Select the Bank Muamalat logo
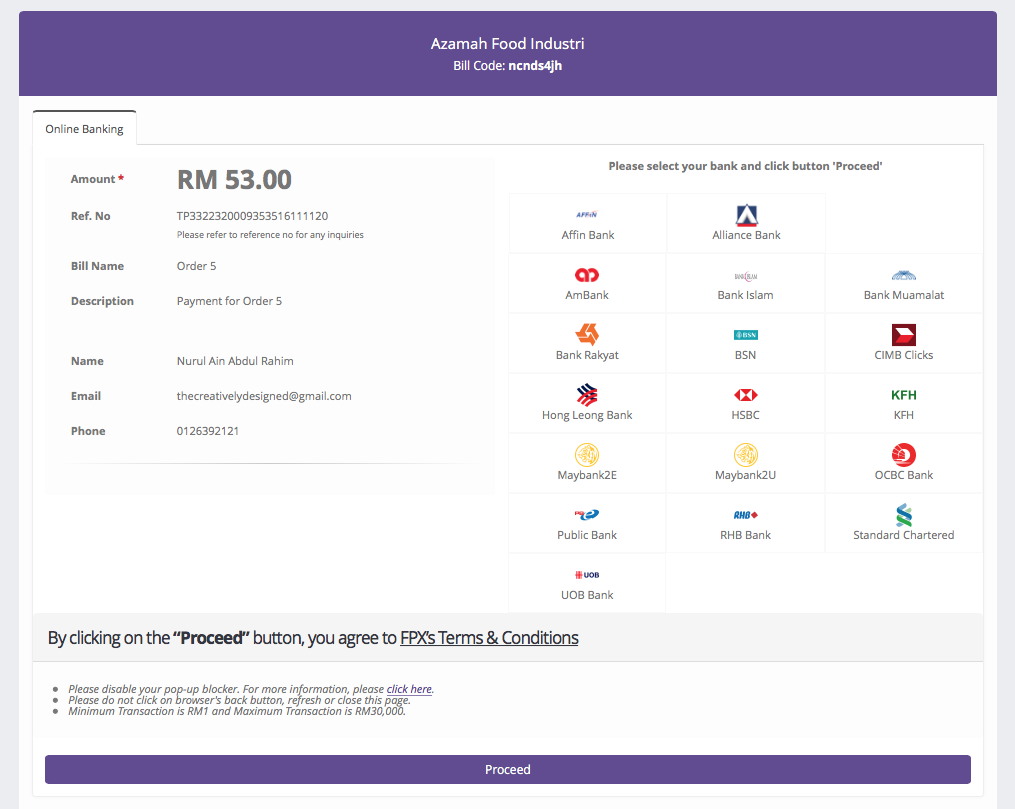This screenshot has height=809, width=1015. tap(904, 275)
